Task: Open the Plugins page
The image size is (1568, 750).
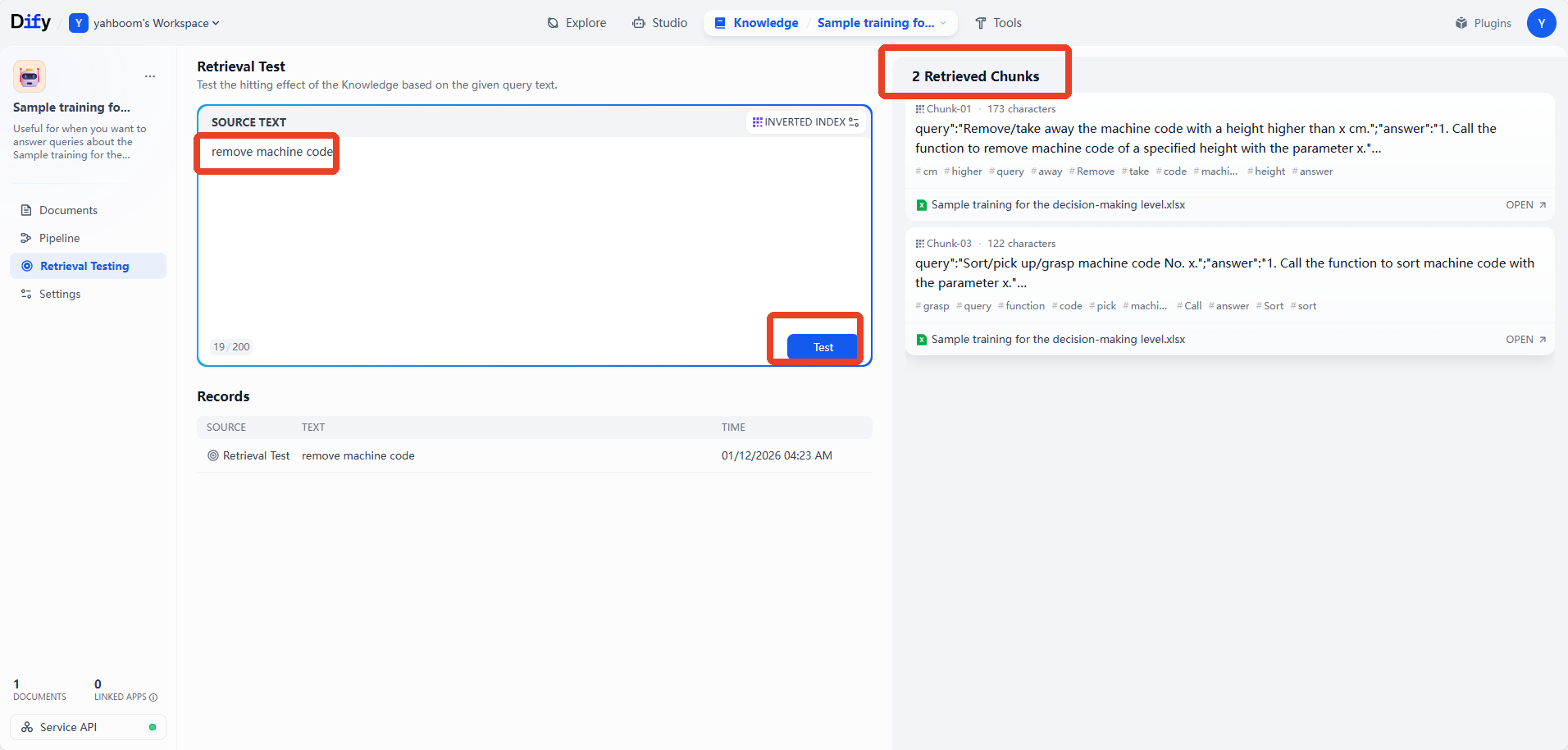Action: 1484,23
